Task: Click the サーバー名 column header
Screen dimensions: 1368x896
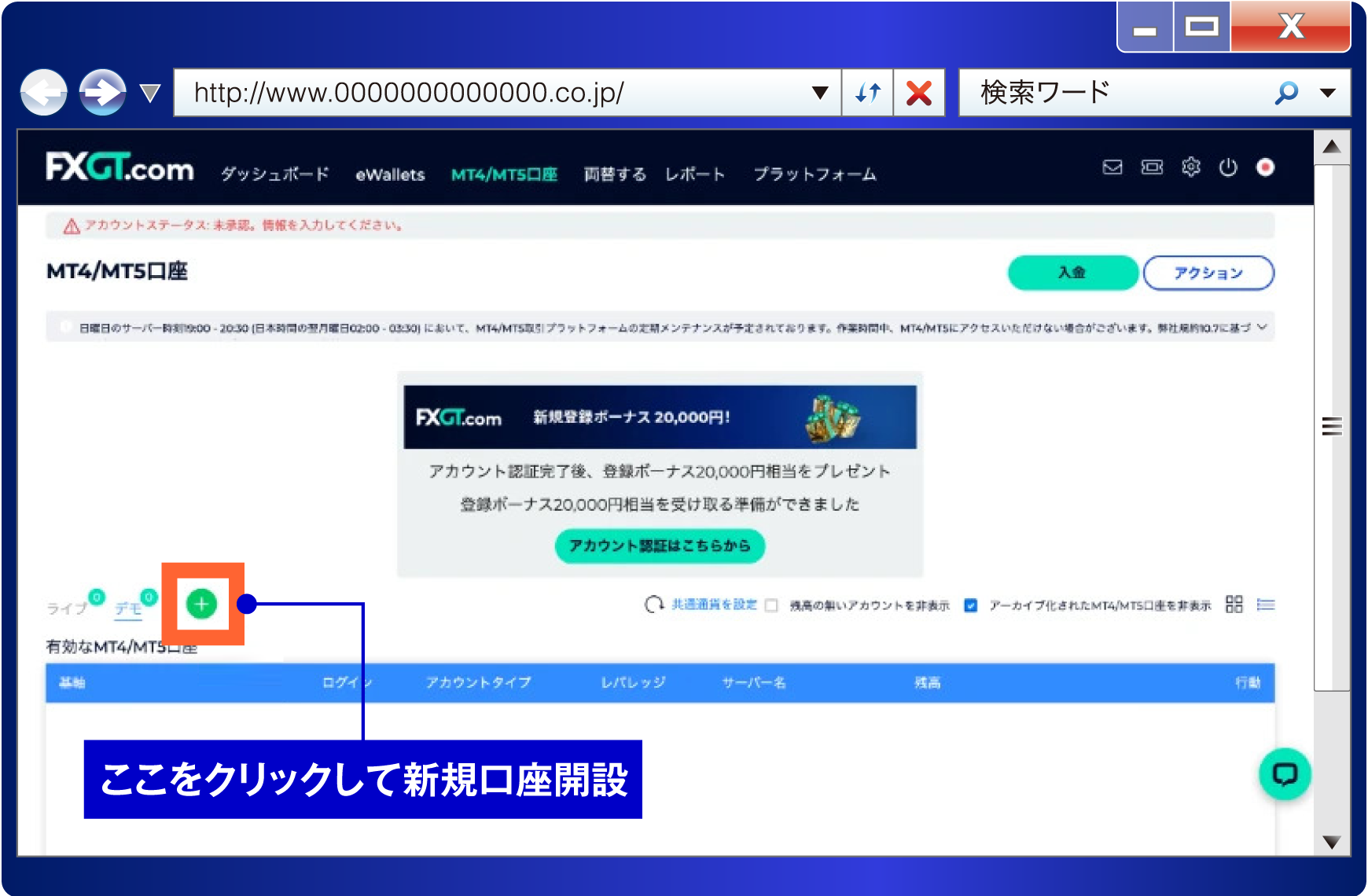Action: tap(754, 682)
